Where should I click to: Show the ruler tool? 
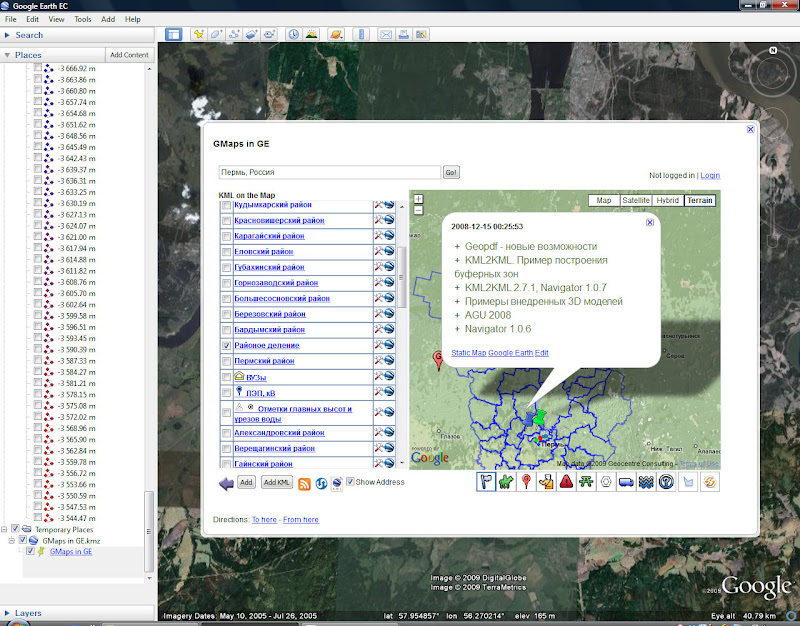click(361, 34)
